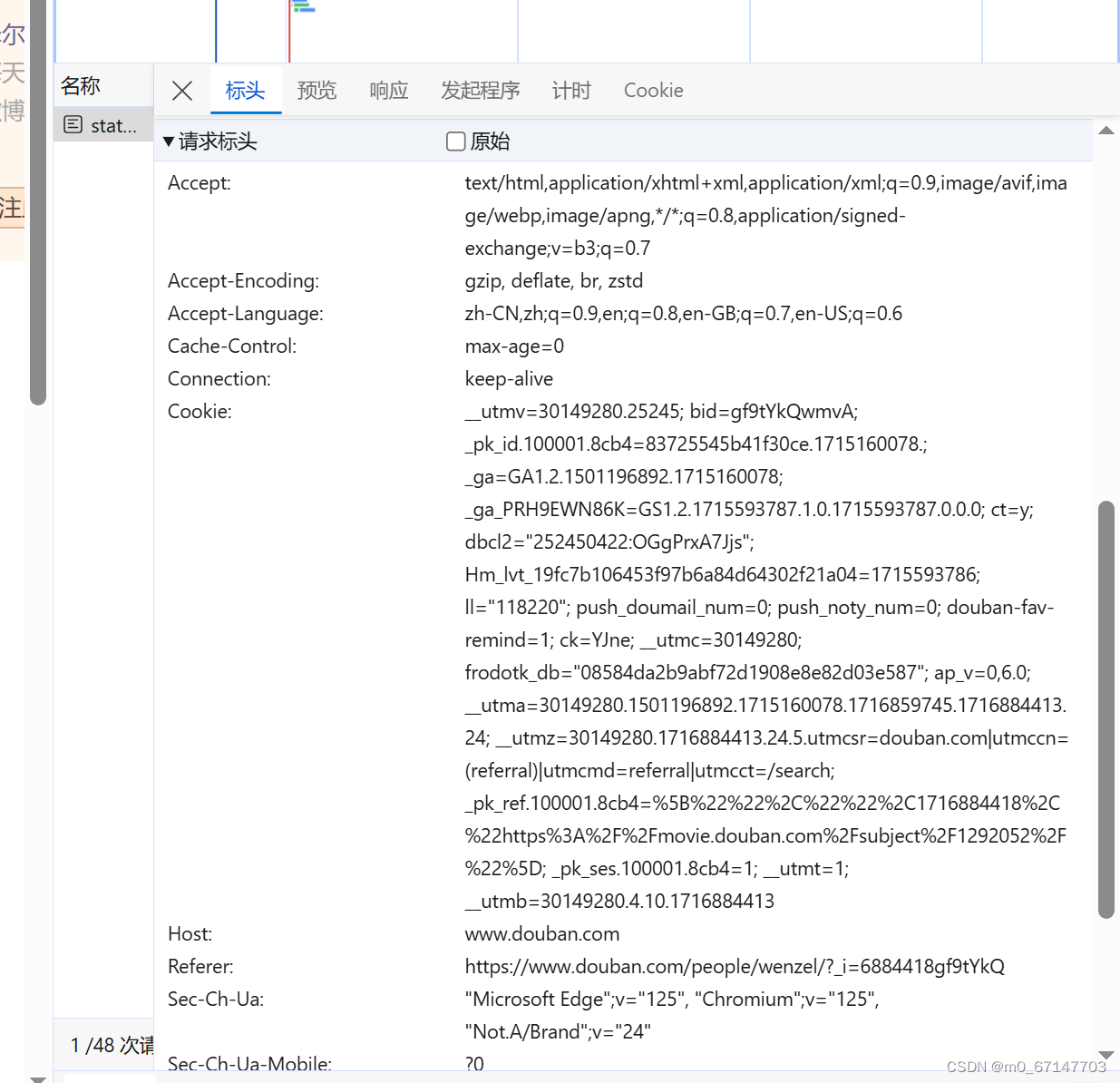The width and height of the screenshot is (1120, 1083).
Task: Click the _ga=GA1.2.1501196892 cookie line
Action: point(624,477)
